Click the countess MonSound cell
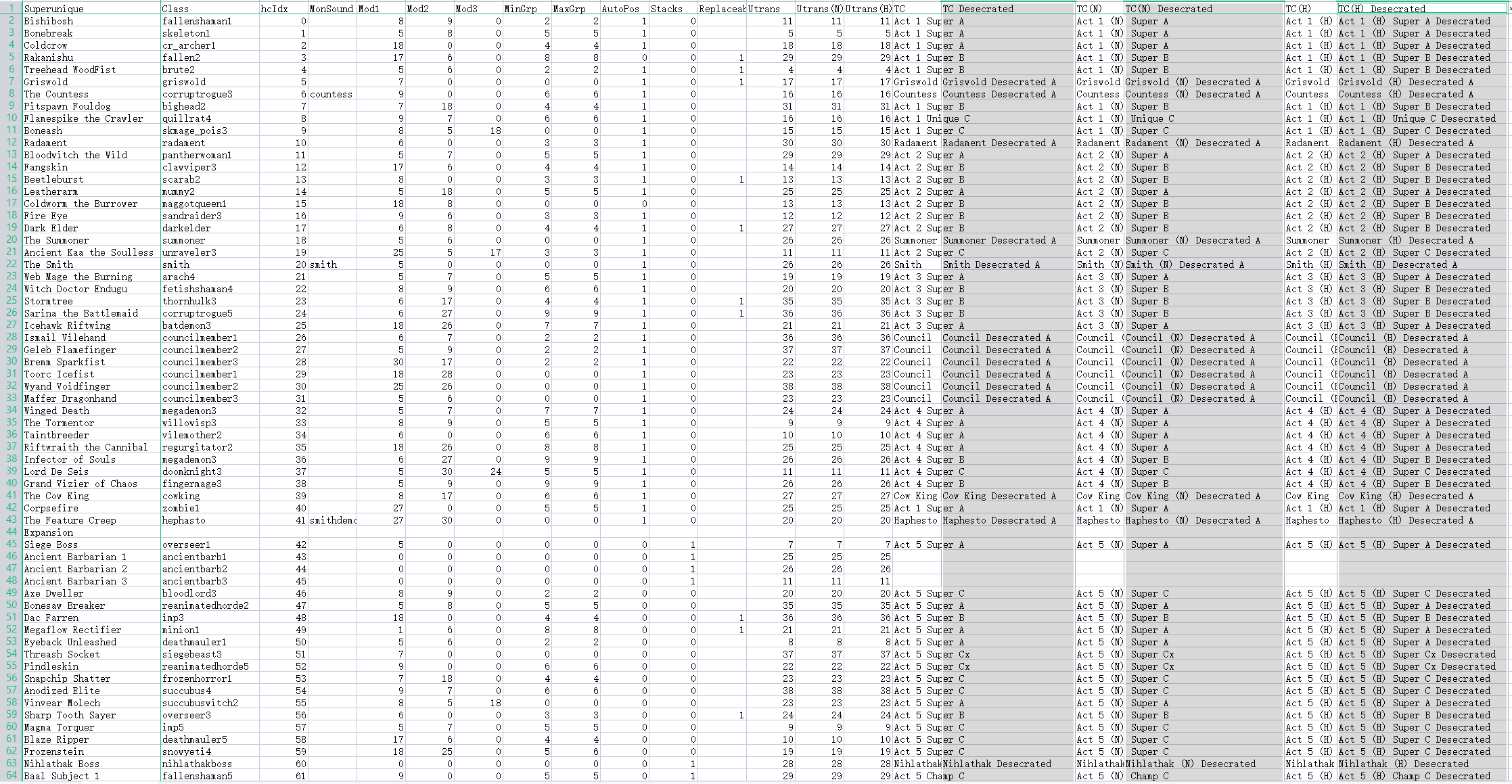Screen dimensions: 1512x784 coord(331,94)
